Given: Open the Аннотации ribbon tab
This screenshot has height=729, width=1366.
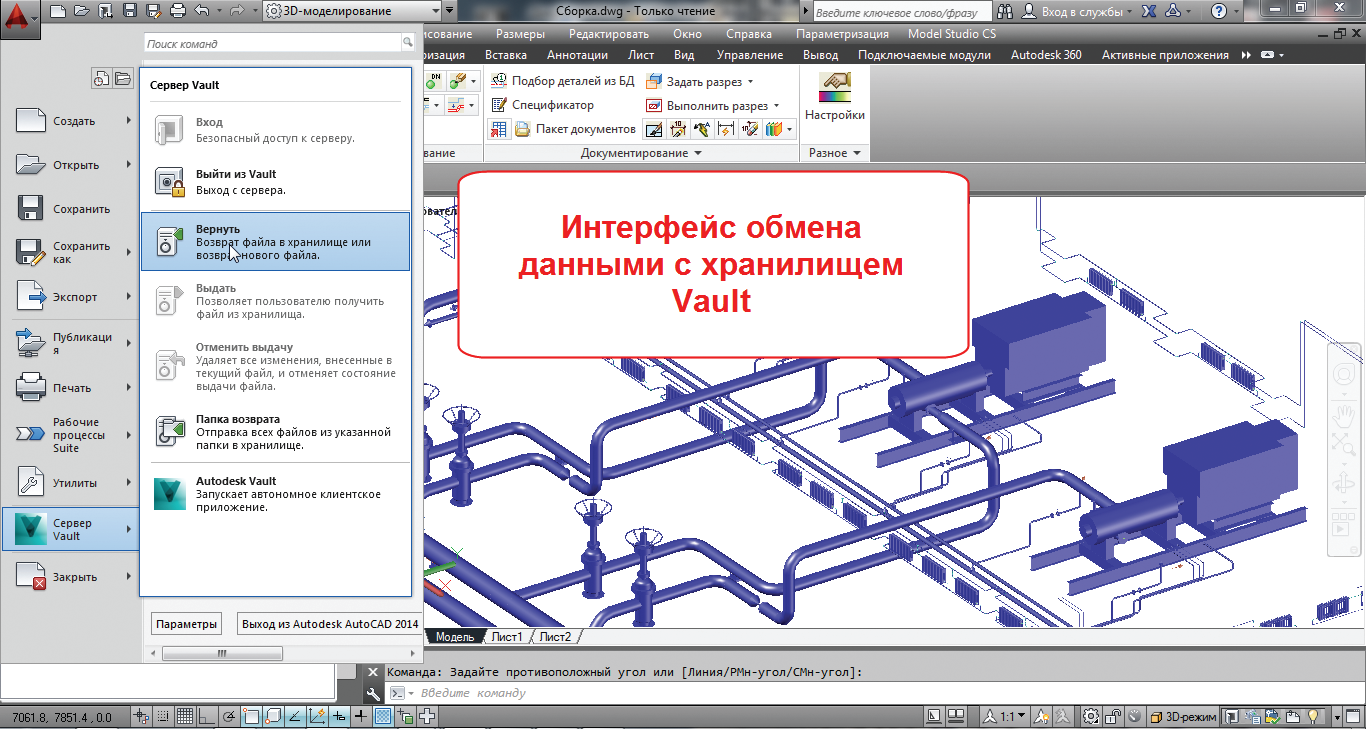Looking at the screenshot, I should (577, 55).
